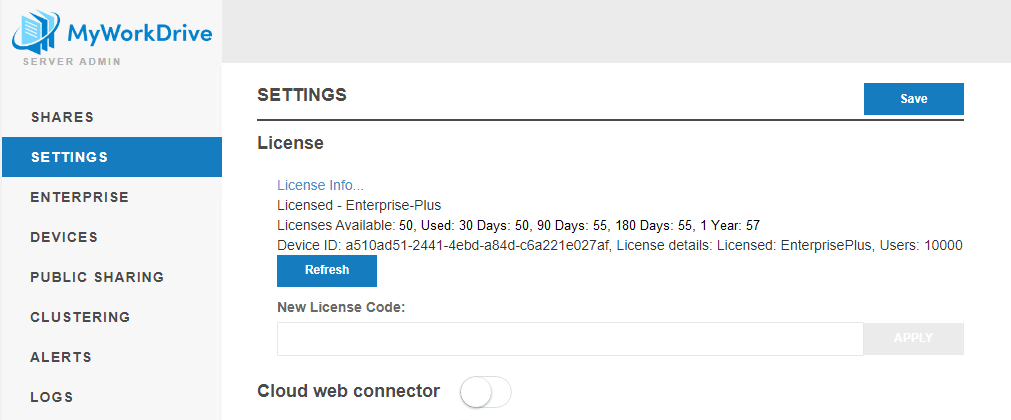The width and height of the screenshot is (1011, 420).
Task: Open the Devices menu item
Action: pyautogui.click(x=64, y=237)
